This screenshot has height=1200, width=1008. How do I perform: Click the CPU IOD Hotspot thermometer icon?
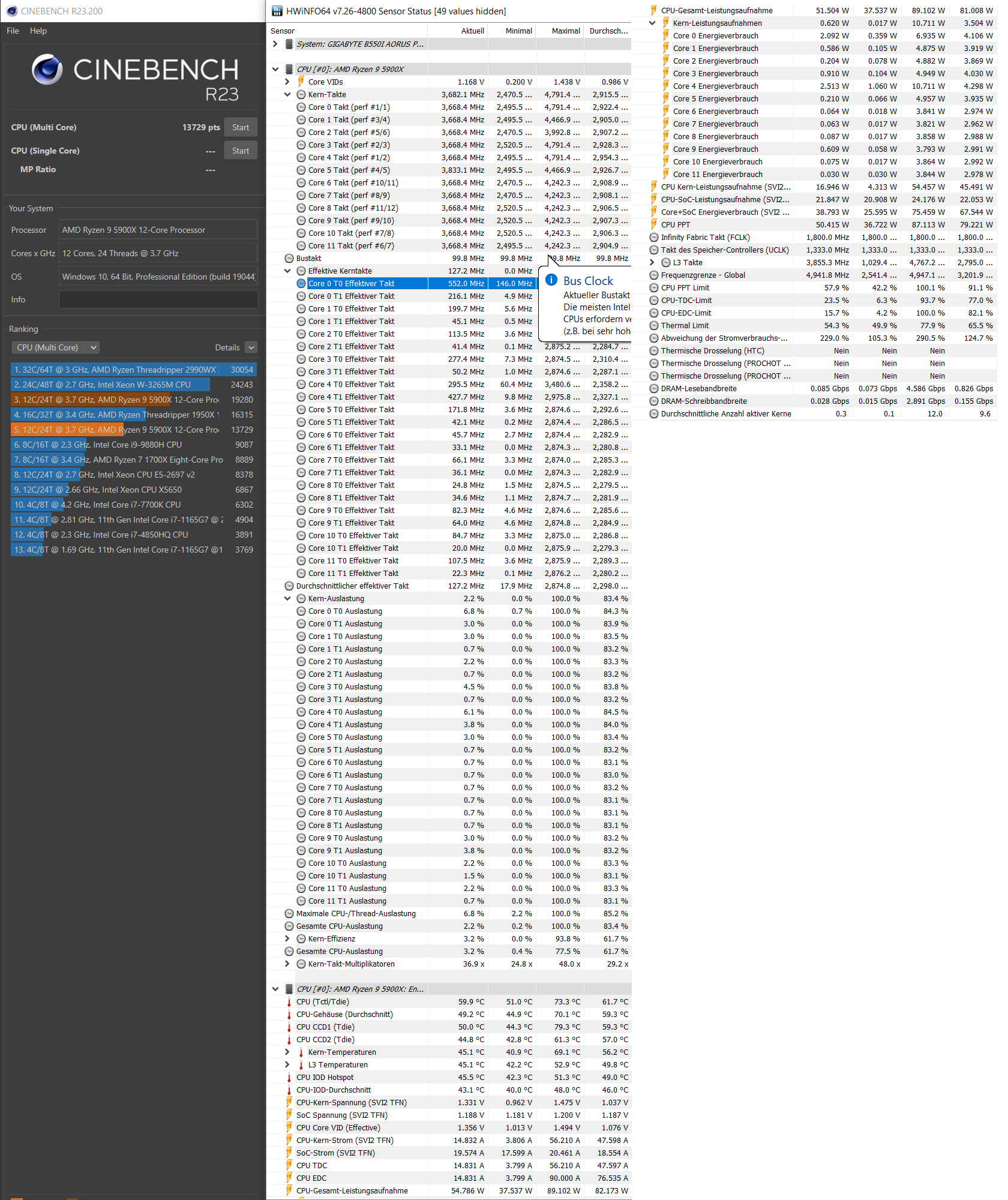click(289, 1077)
